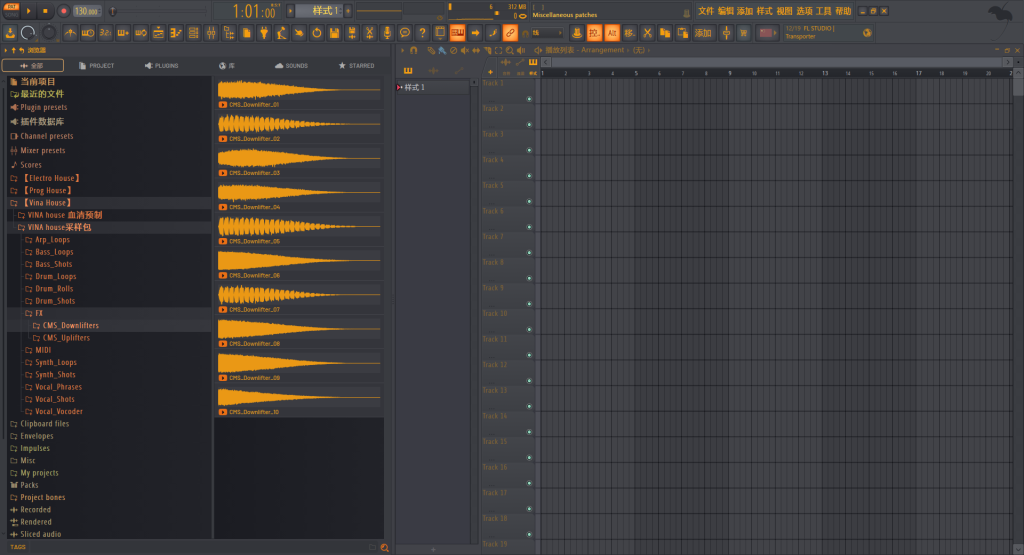Mute Track 1 with its green toggle dot
The image size is (1024, 555).
[x=529, y=99]
